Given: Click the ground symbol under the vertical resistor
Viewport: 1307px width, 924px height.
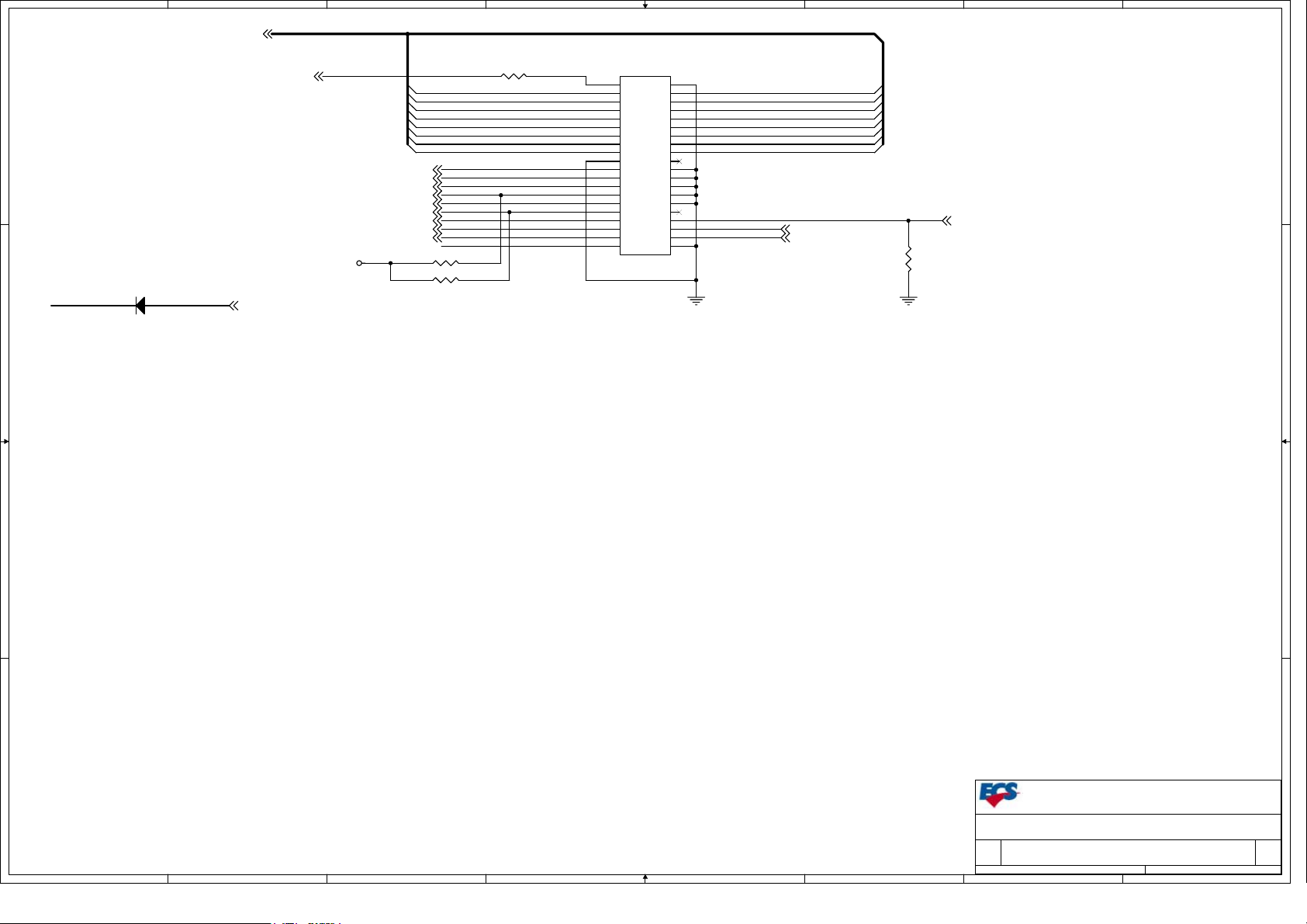Looking at the screenshot, I should click(908, 301).
